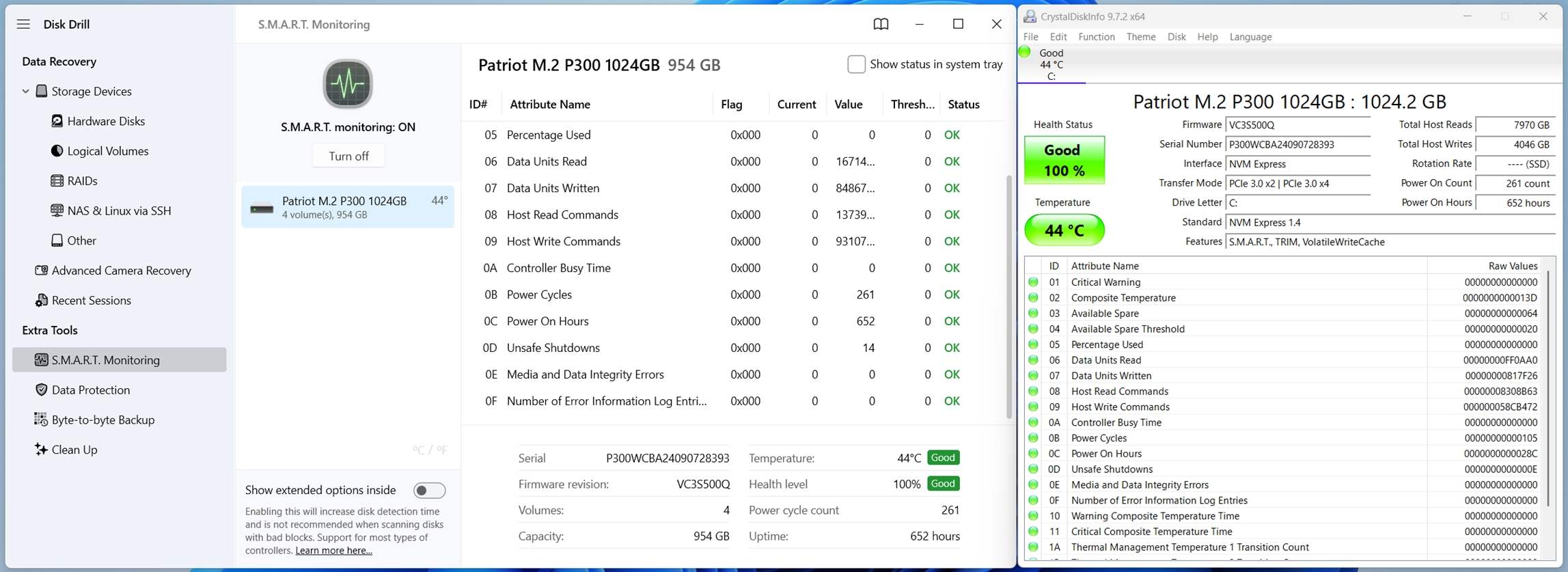The image size is (1568, 572).
Task: Click the book help icon in title bar
Action: 881,24
